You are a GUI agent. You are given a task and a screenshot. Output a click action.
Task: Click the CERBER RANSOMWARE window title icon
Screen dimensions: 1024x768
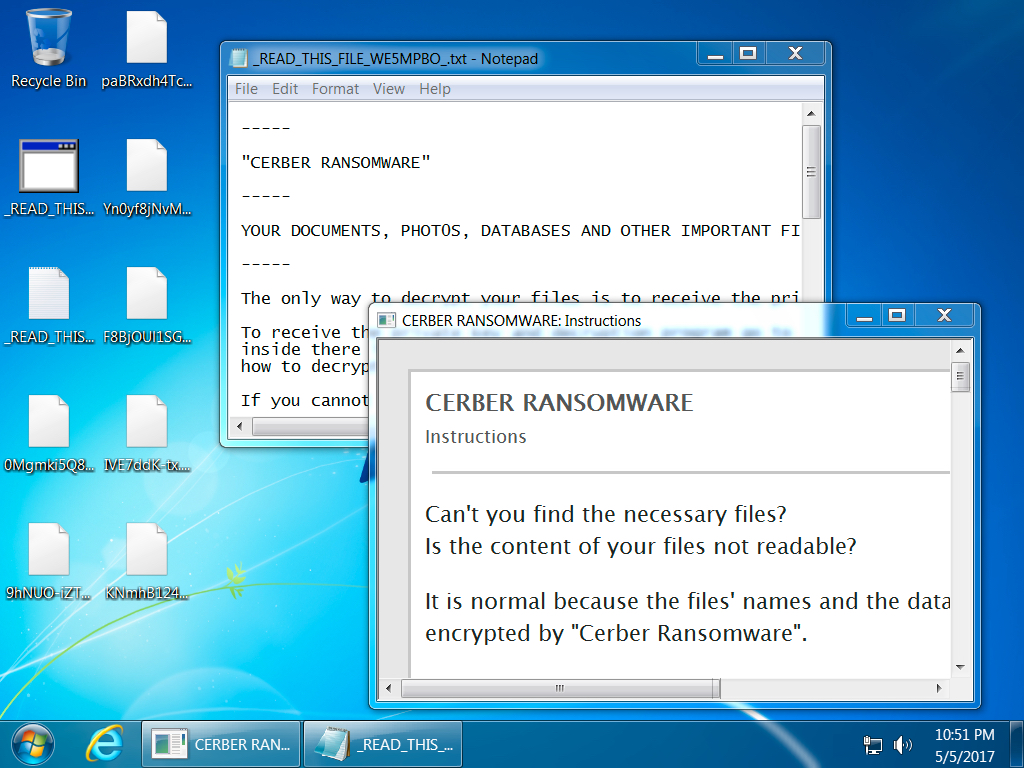pos(387,321)
